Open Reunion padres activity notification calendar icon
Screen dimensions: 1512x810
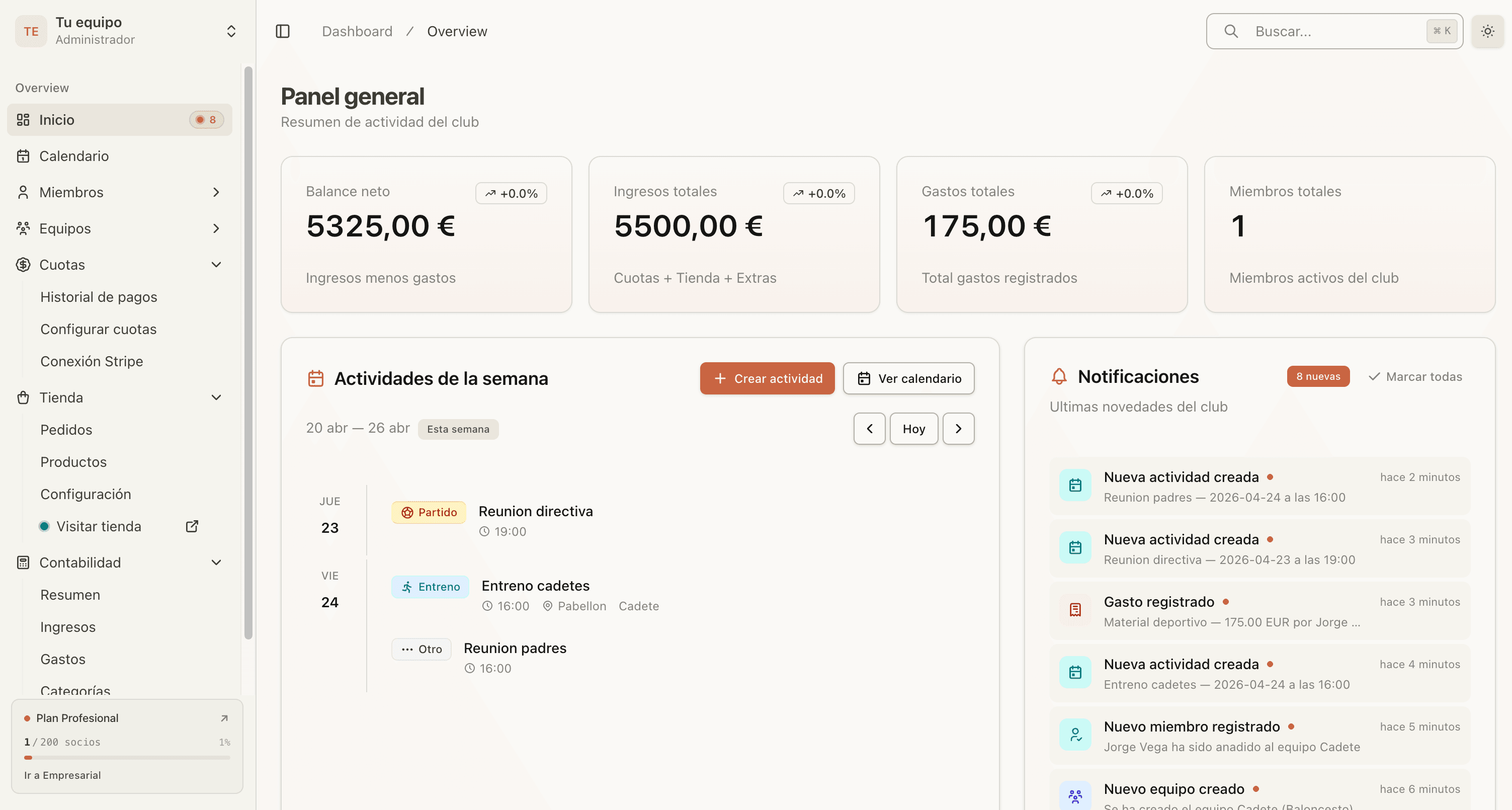pyautogui.click(x=1075, y=485)
